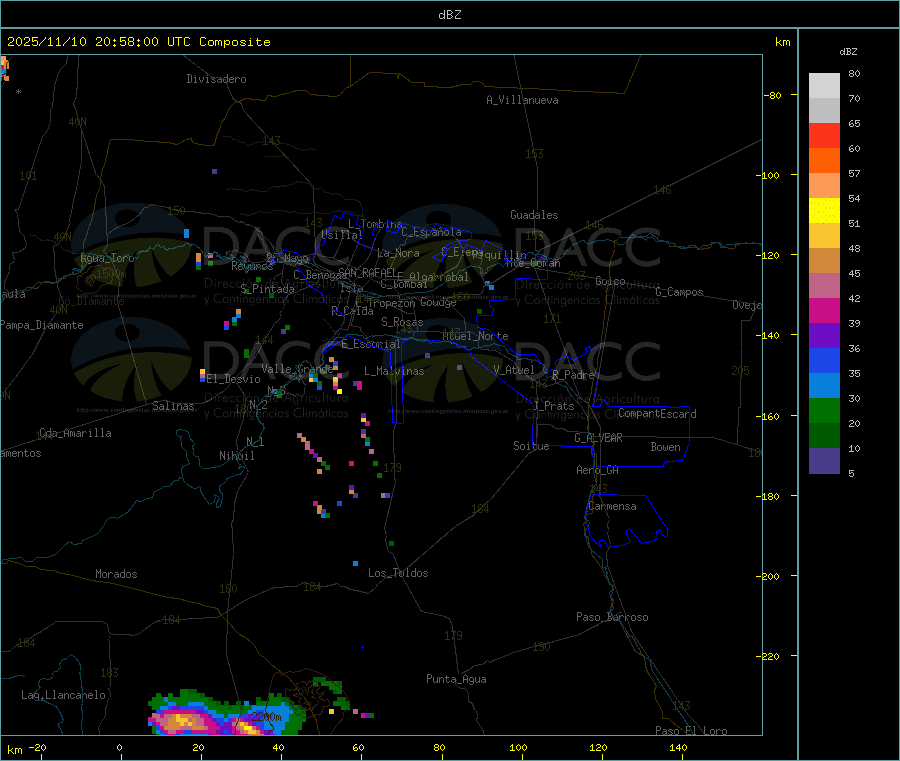Click the Divisadero place label

216,79
